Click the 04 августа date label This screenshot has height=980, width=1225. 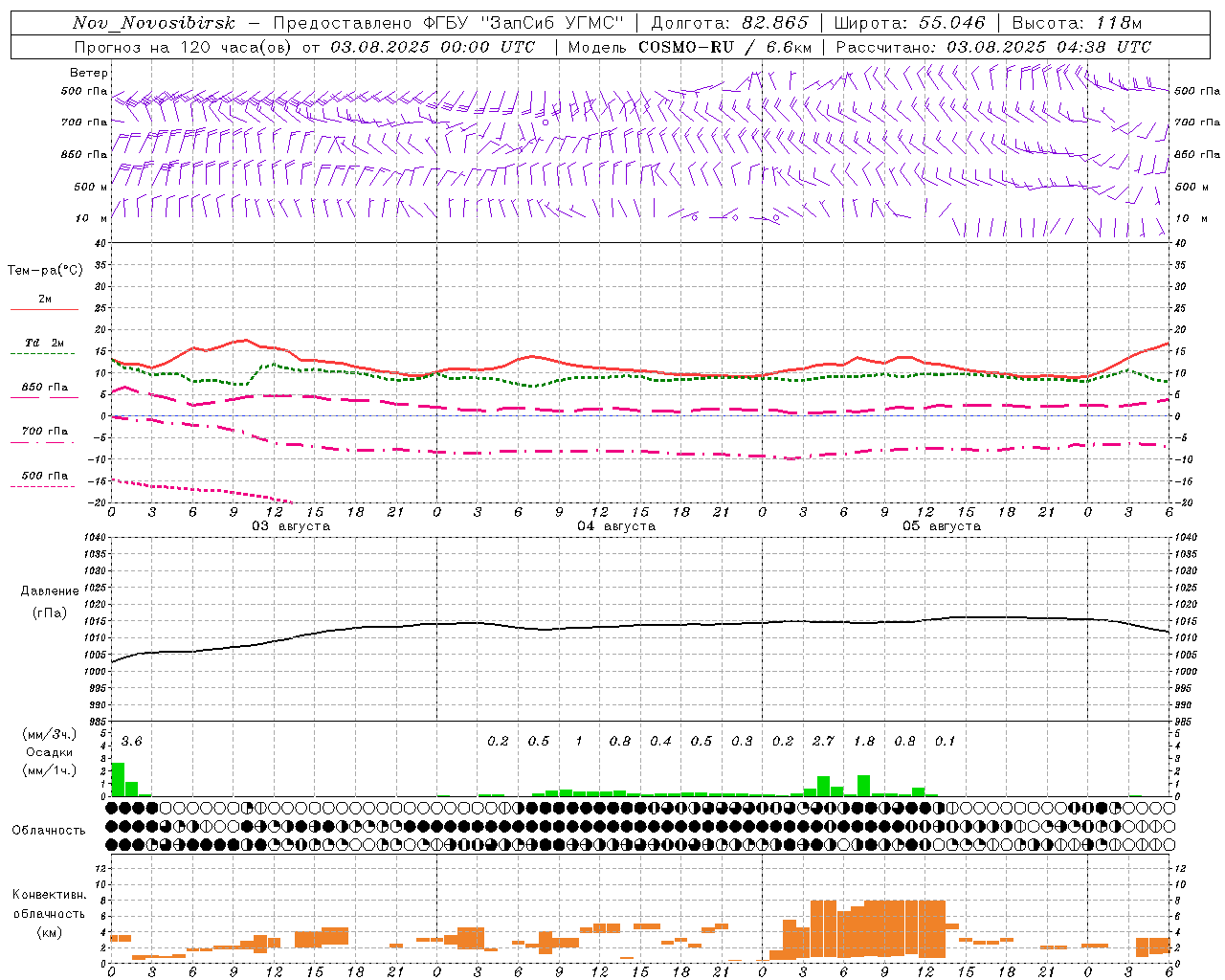616,526
